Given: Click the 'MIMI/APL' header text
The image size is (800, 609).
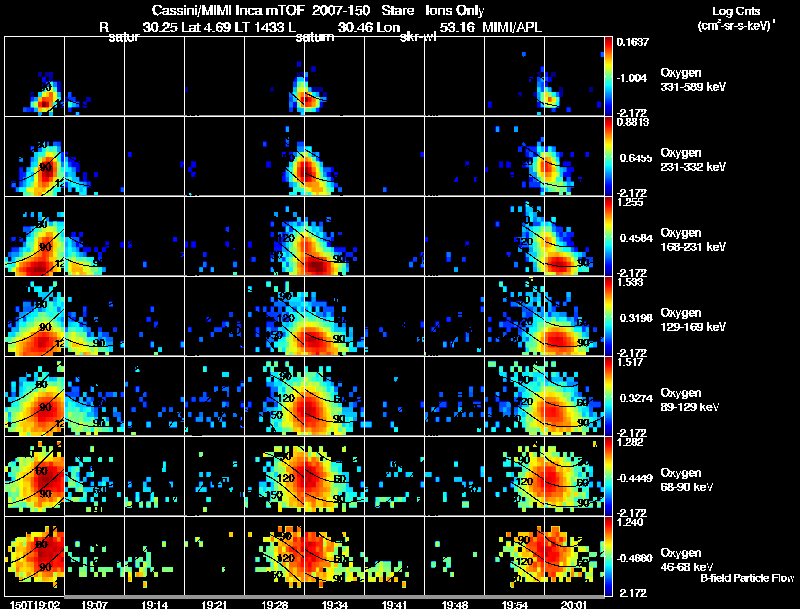Looking at the screenshot, I should pos(512,27).
